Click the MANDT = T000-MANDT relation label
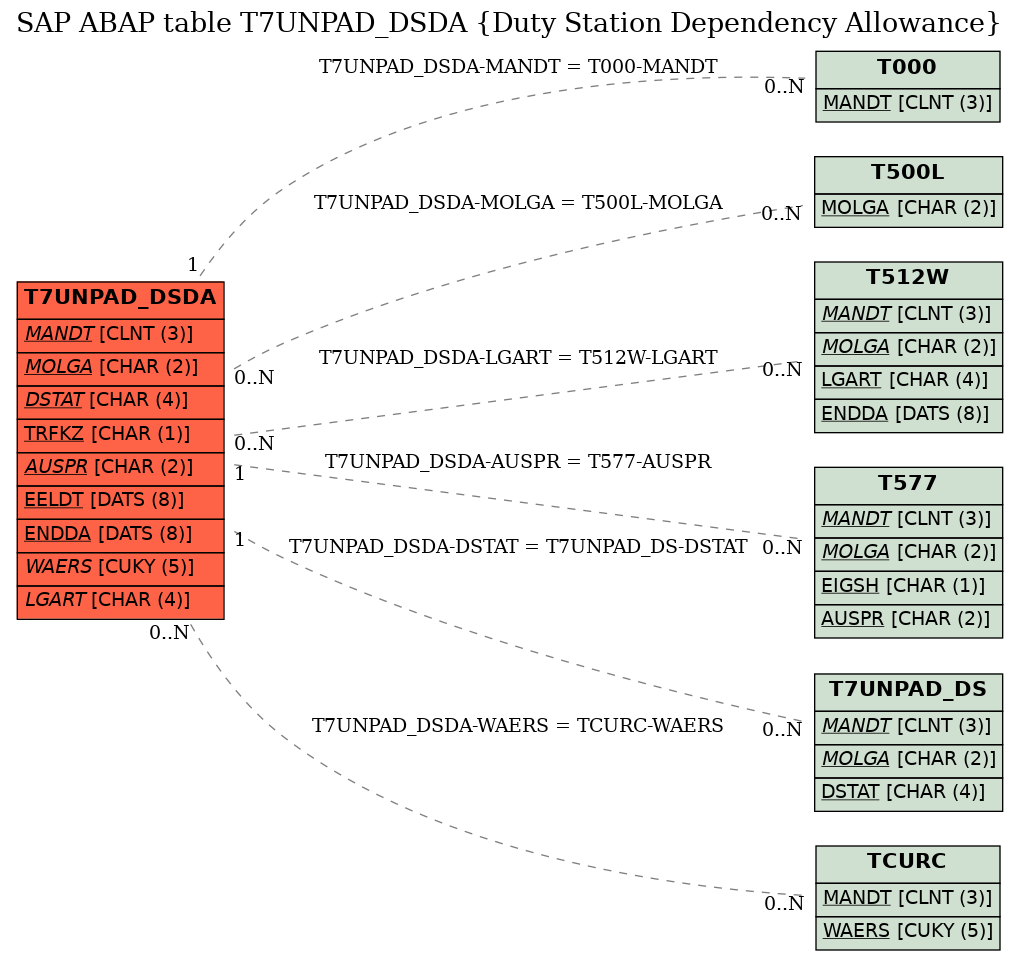The width and height of the screenshot is (1019, 961). point(518,67)
